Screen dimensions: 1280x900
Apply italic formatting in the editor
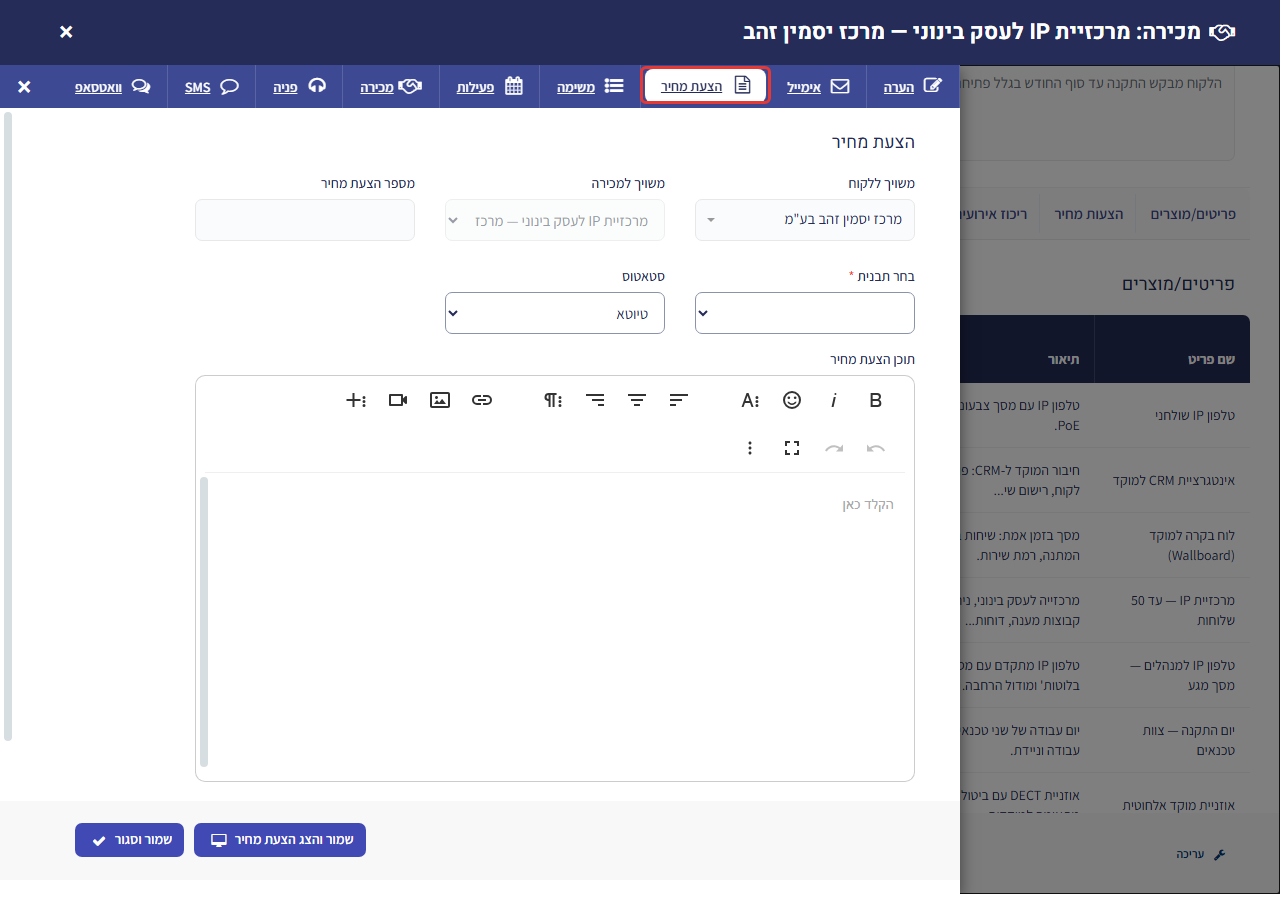(x=833, y=400)
